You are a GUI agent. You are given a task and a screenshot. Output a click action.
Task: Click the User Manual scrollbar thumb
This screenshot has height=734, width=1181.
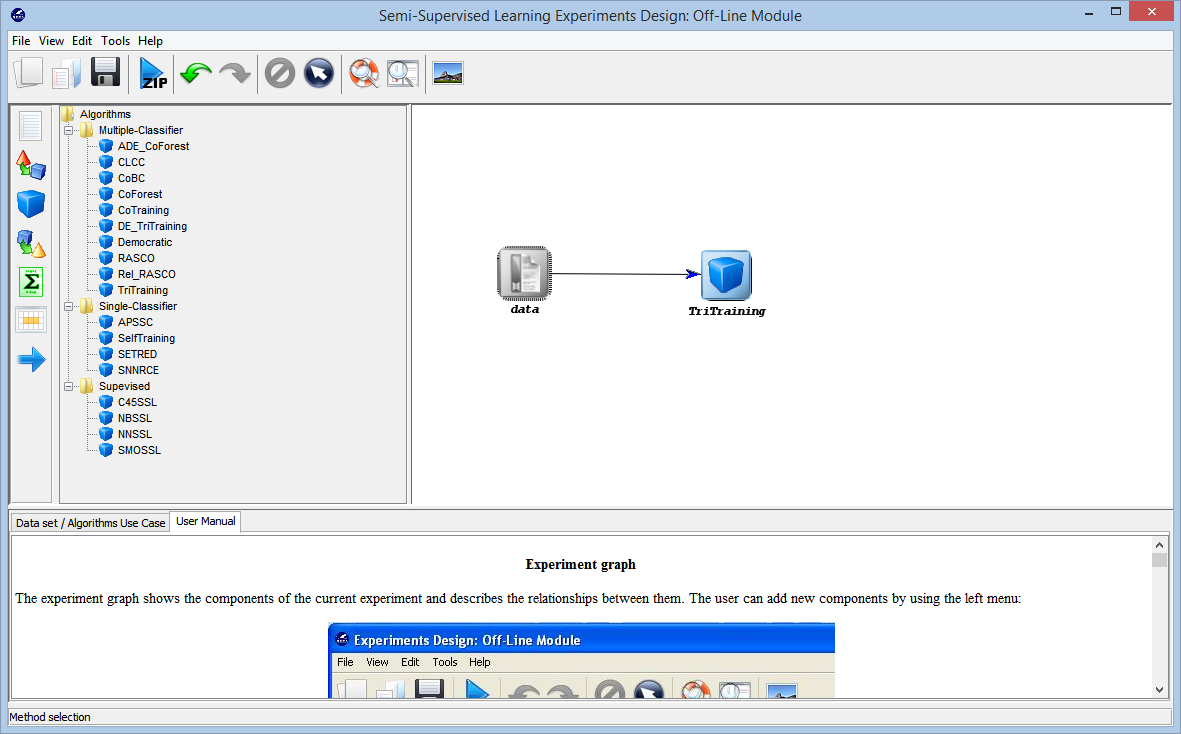[x=1159, y=560]
